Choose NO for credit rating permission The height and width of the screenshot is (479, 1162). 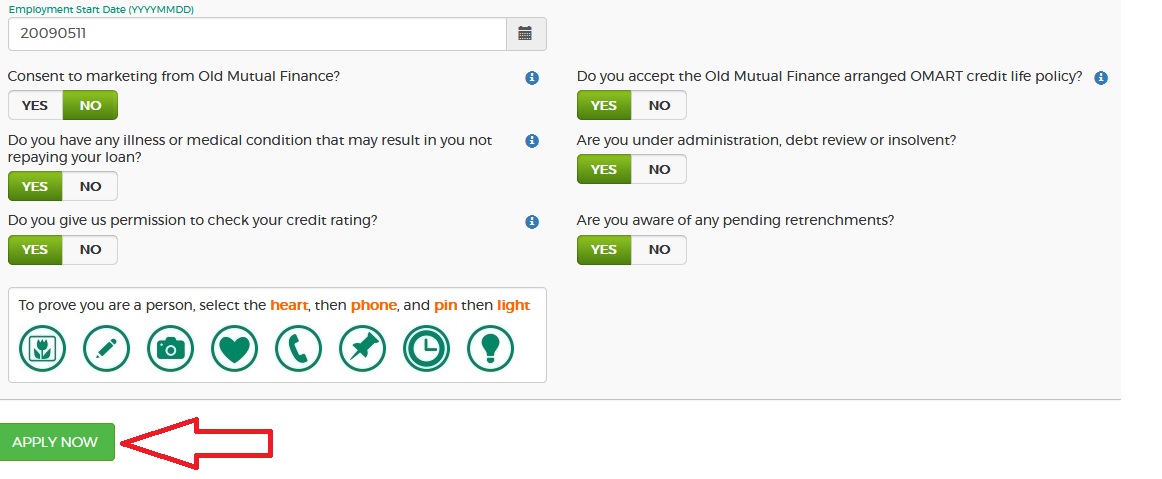coord(90,250)
